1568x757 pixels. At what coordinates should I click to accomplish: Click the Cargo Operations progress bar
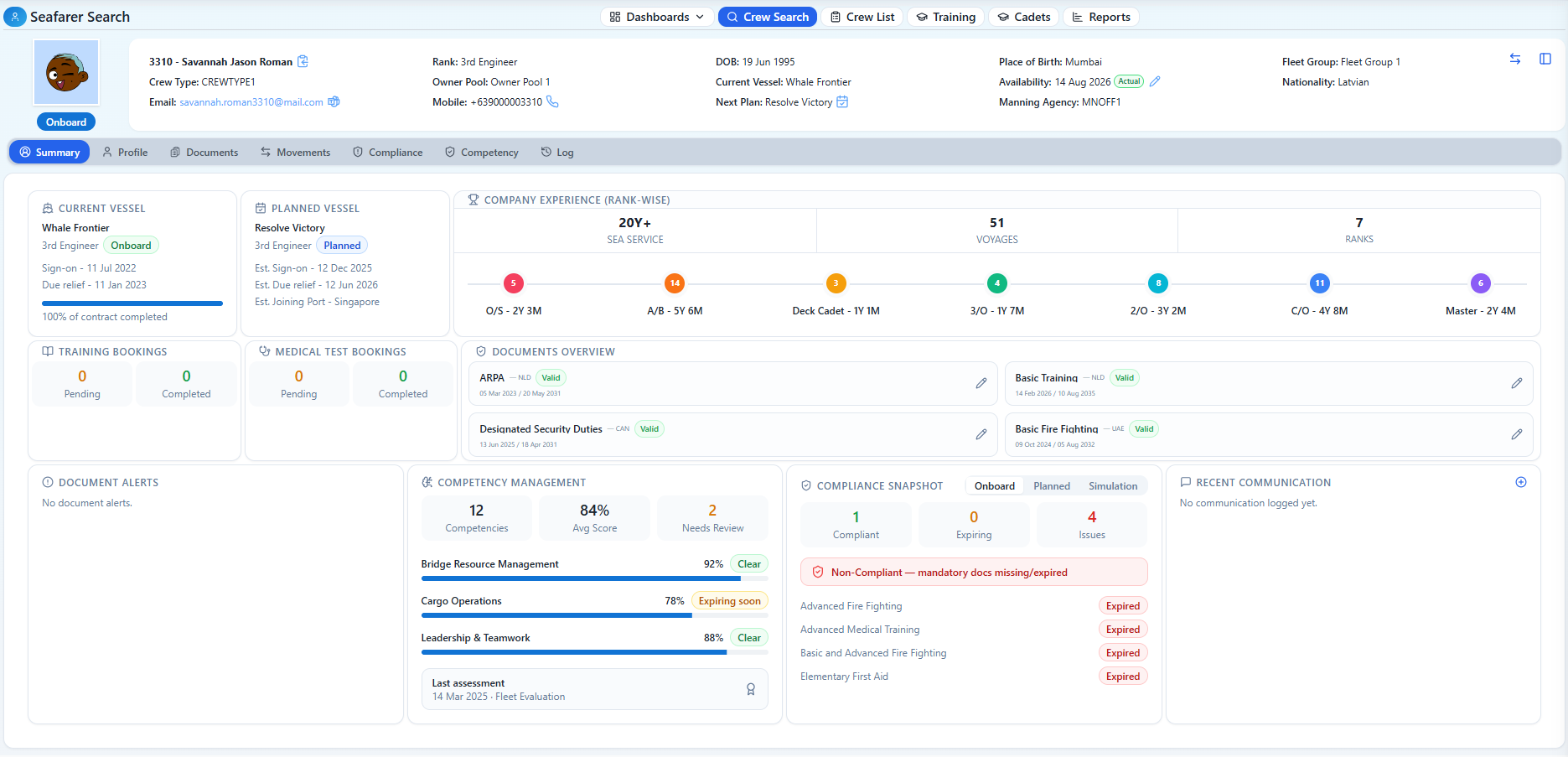tap(594, 615)
